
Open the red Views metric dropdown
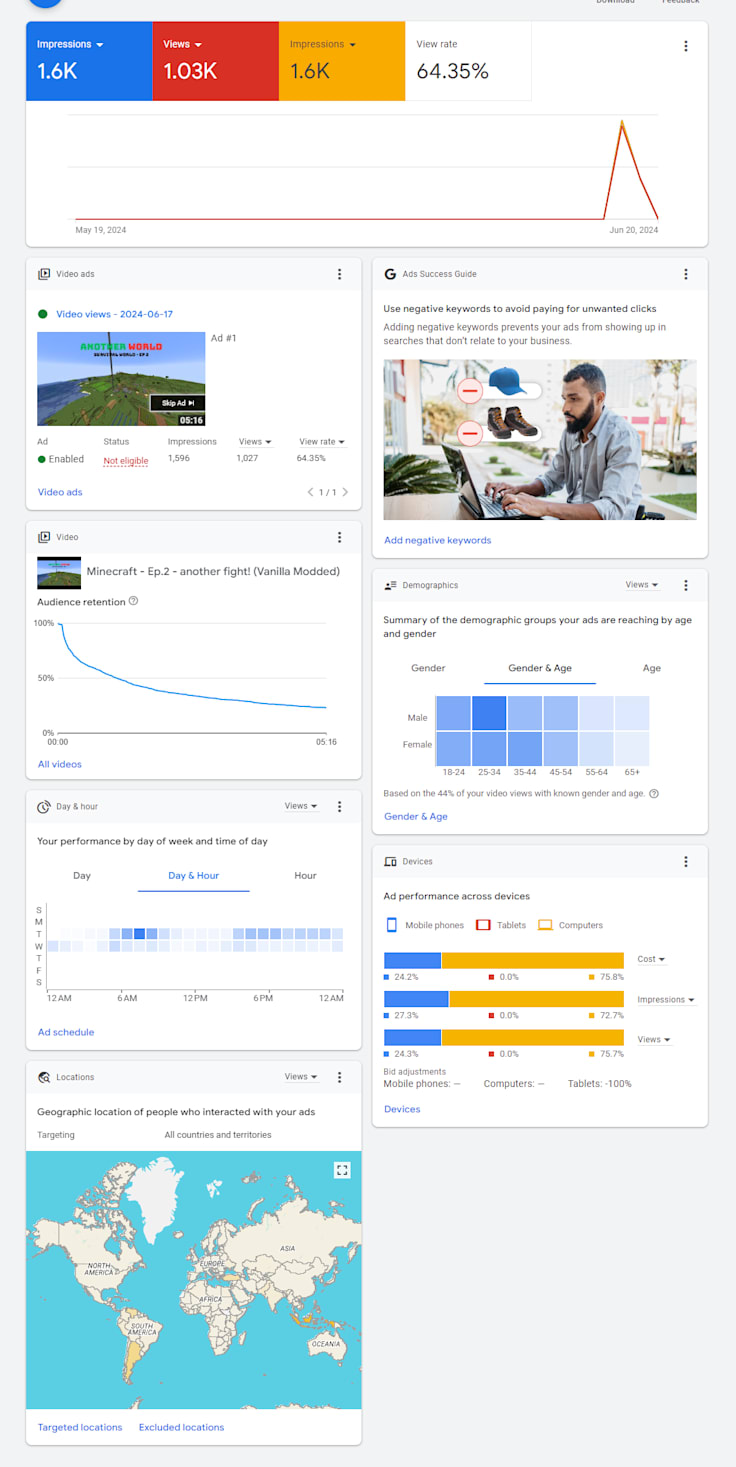183,44
